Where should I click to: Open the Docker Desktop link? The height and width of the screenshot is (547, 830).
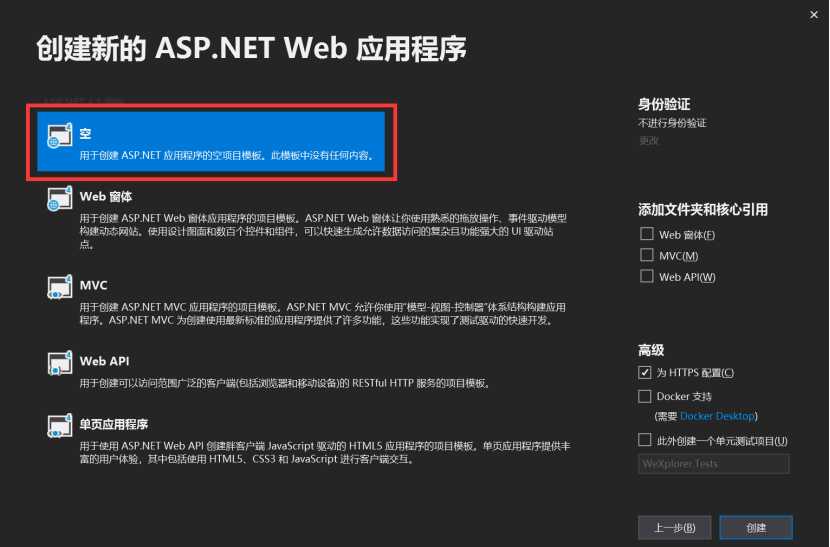[x=717, y=416]
